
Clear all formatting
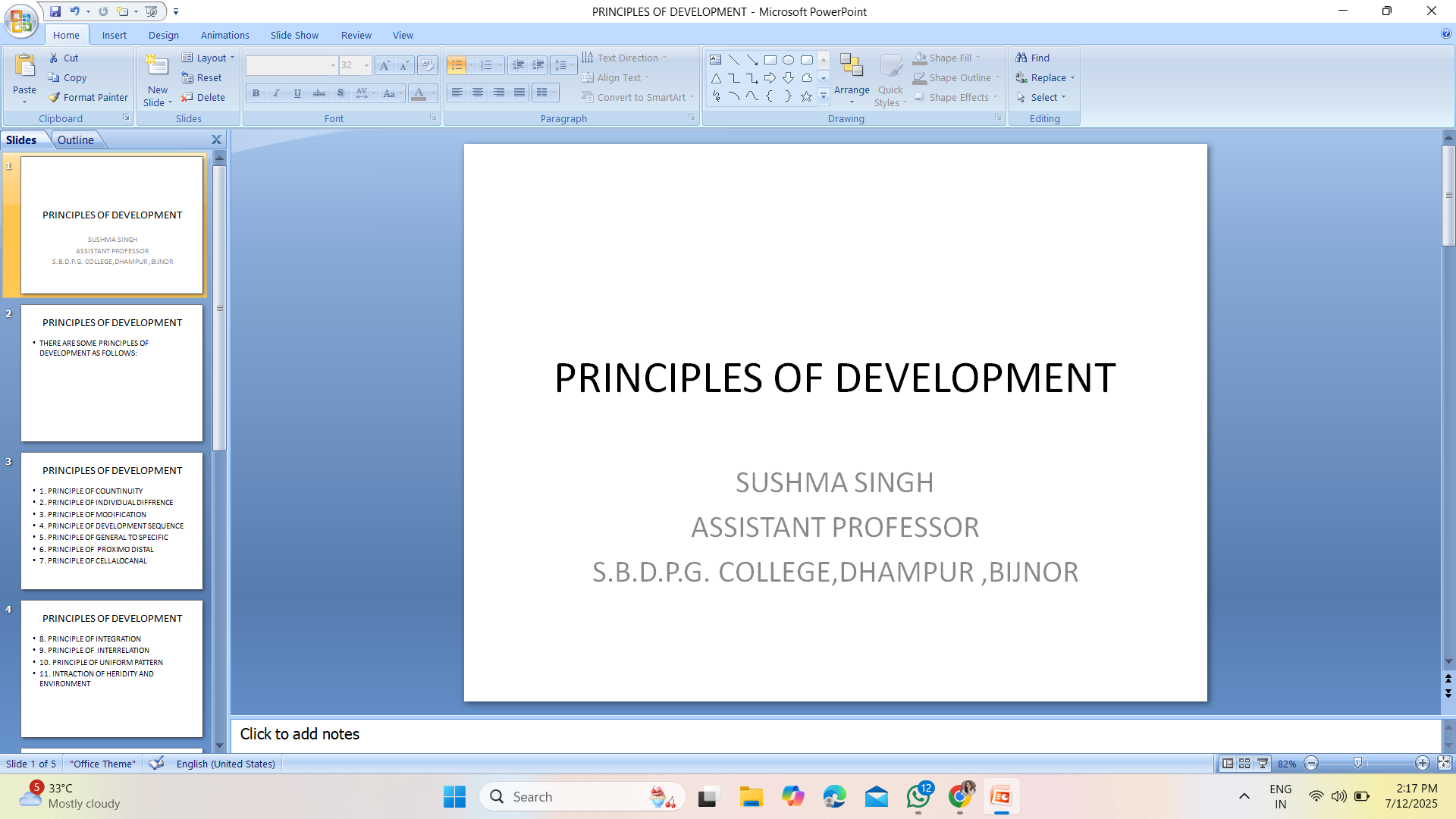click(428, 65)
